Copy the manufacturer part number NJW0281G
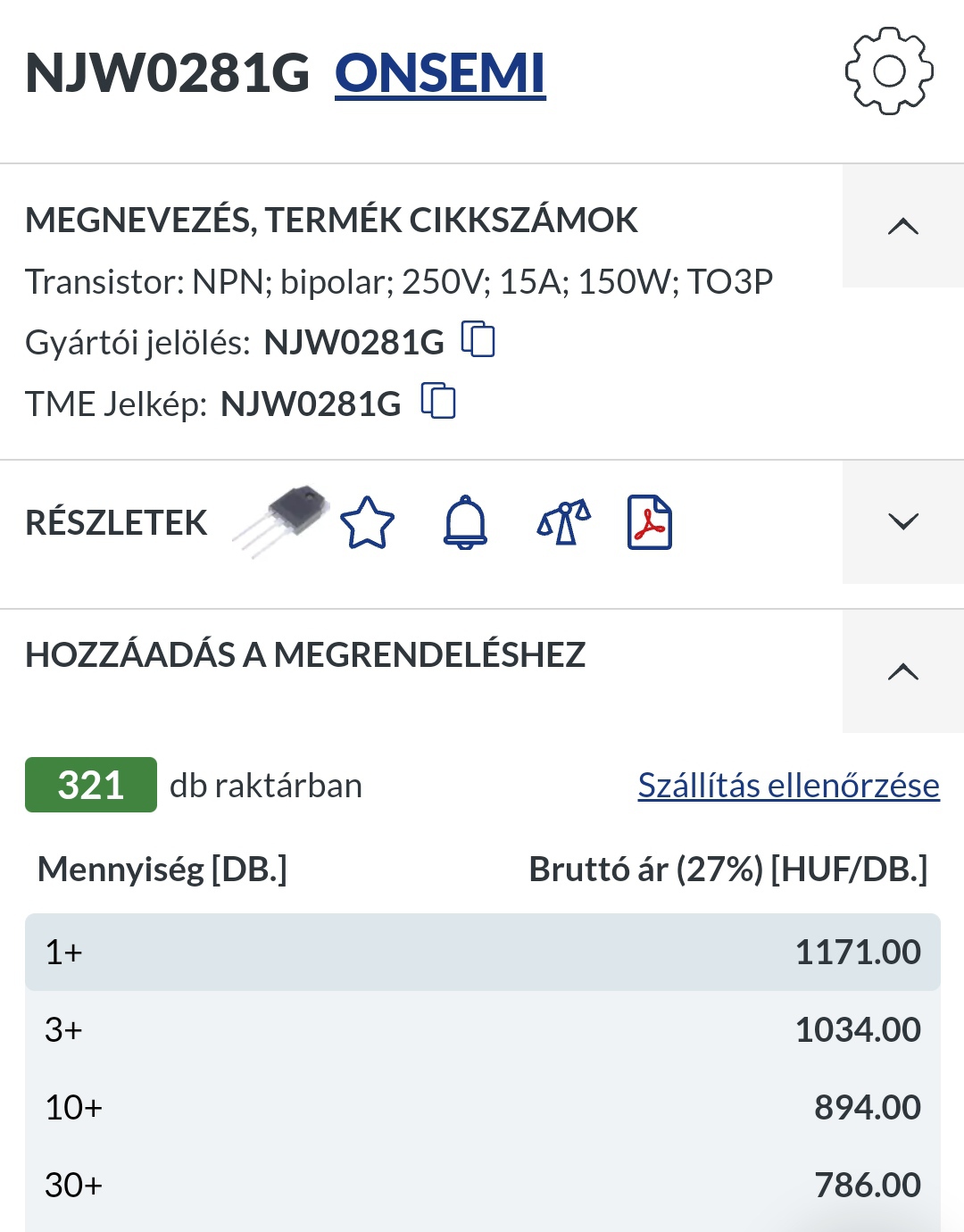 [x=478, y=340]
